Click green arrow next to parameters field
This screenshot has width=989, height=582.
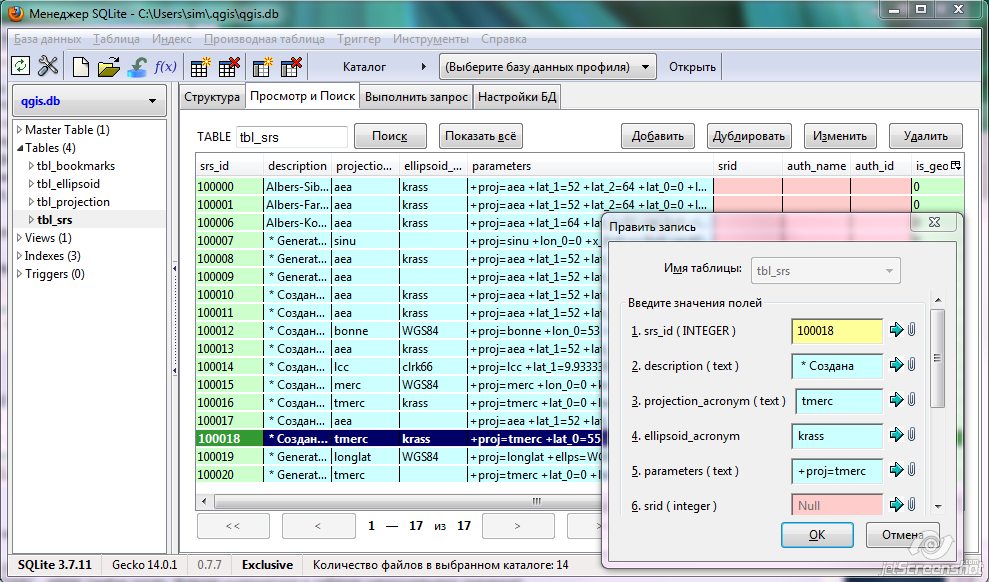[896, 470]
